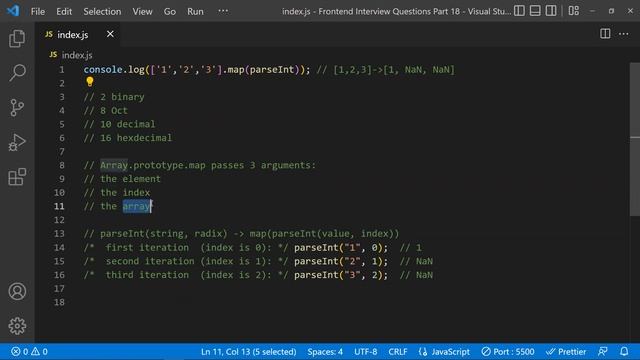Open the View menu
The image size is (640, 360).
coord(142,11)
